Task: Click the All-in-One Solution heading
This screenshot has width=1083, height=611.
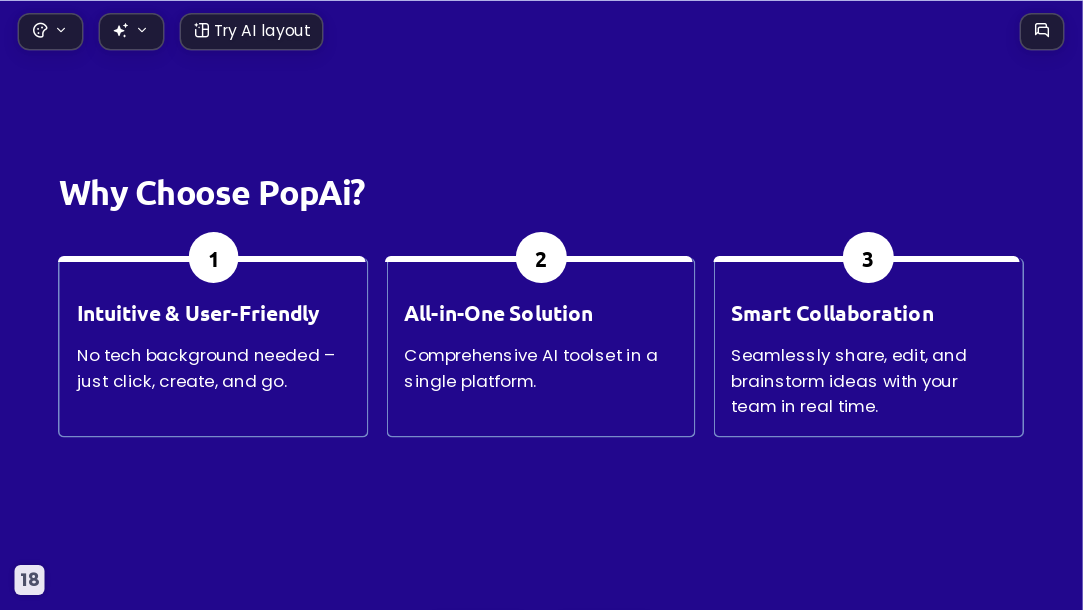Action: click(499, 313)
